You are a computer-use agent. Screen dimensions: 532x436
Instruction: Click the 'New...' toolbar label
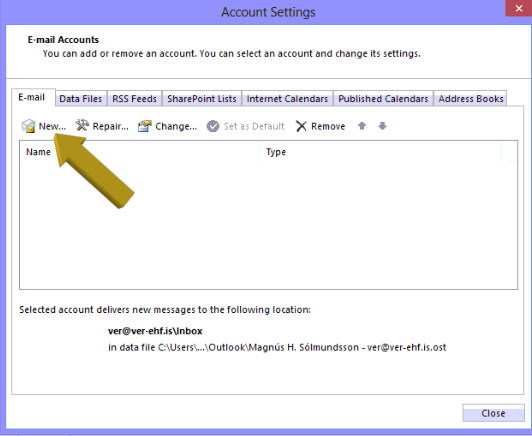click(x=52, y=126)
